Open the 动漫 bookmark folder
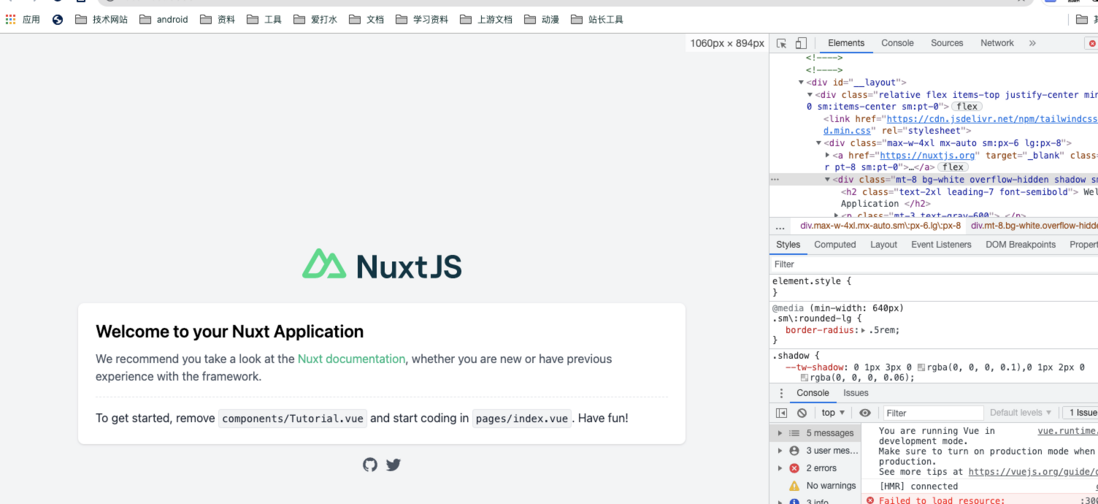Screen dimensions: 1098x504 [541, 20]
